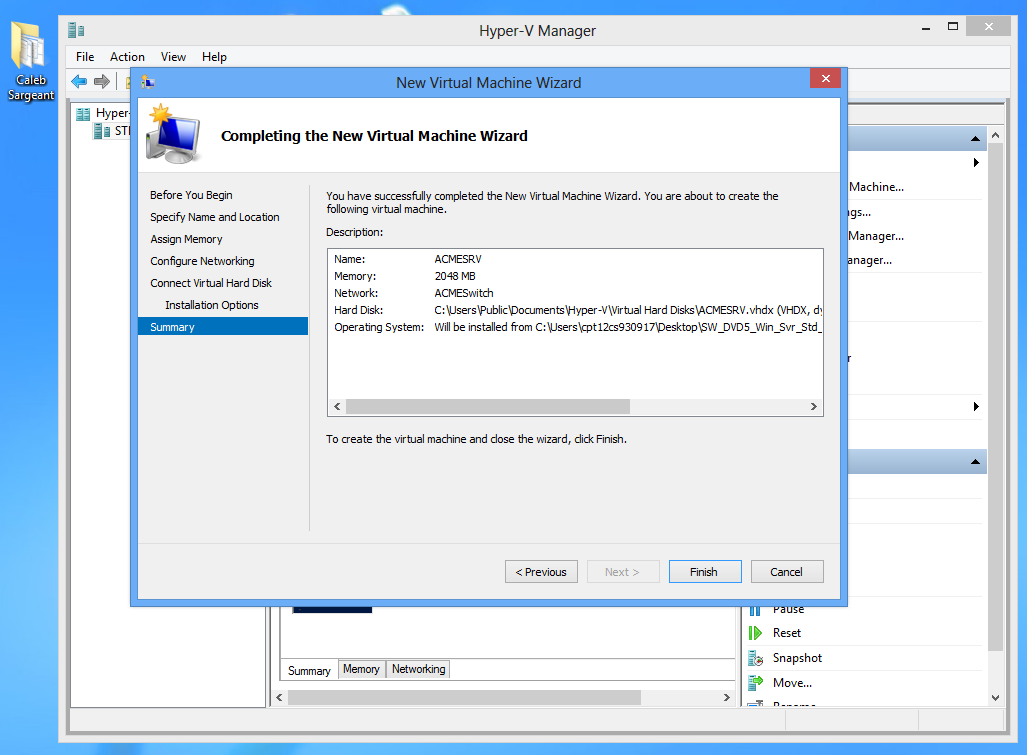
Task: Click the 2048 MB memory value
Action: pos(455,276)
